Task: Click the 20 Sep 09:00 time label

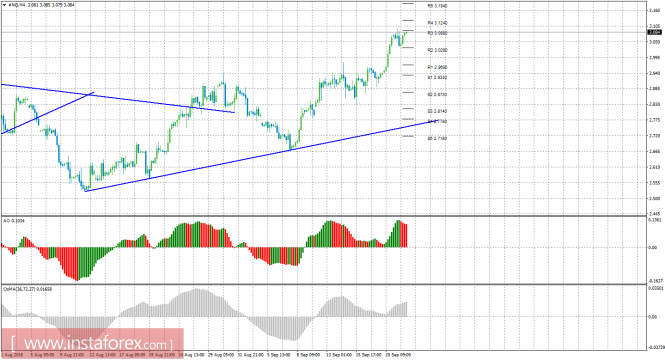Action: pyautogui.click(x=398, y=354)
